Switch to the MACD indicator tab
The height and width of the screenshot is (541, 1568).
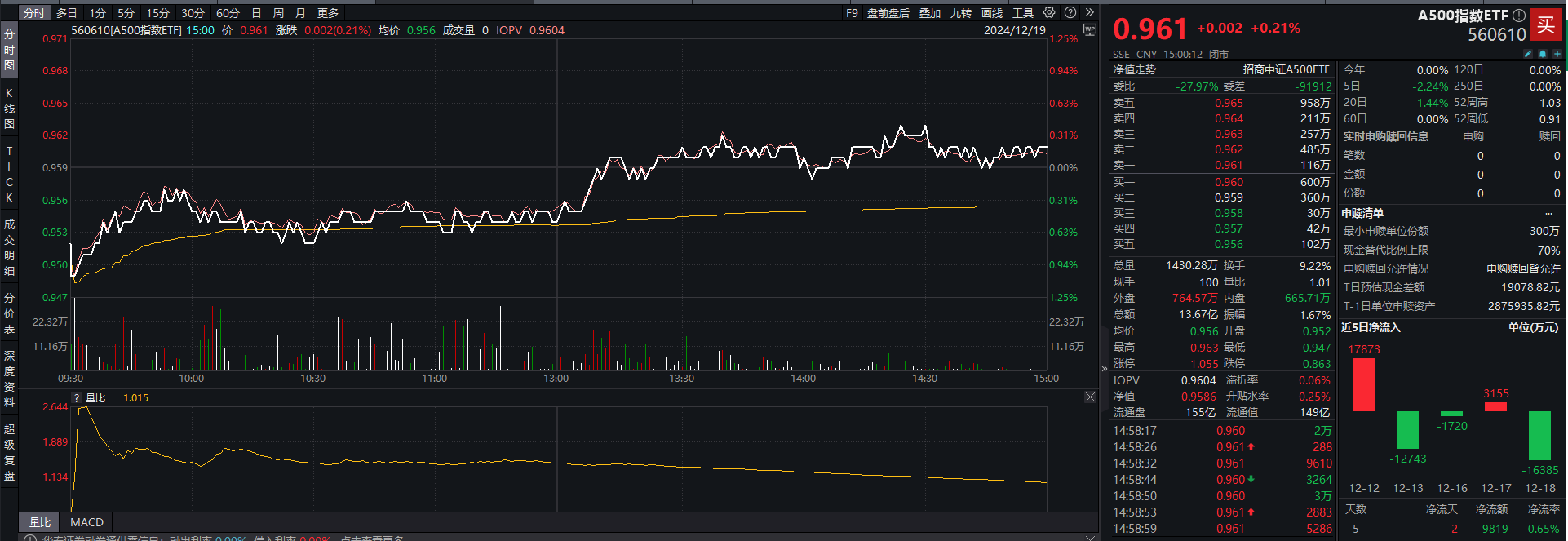[x=86, y=522]
